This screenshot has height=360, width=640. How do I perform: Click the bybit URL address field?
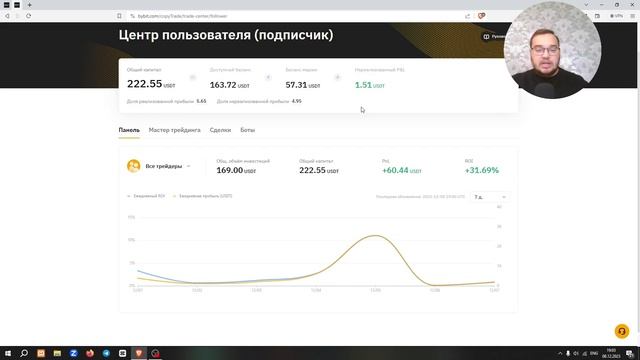tap(182, 16)
